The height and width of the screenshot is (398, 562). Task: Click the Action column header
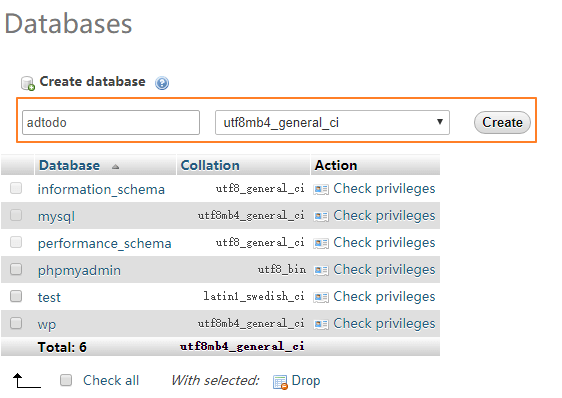[336, 165]
